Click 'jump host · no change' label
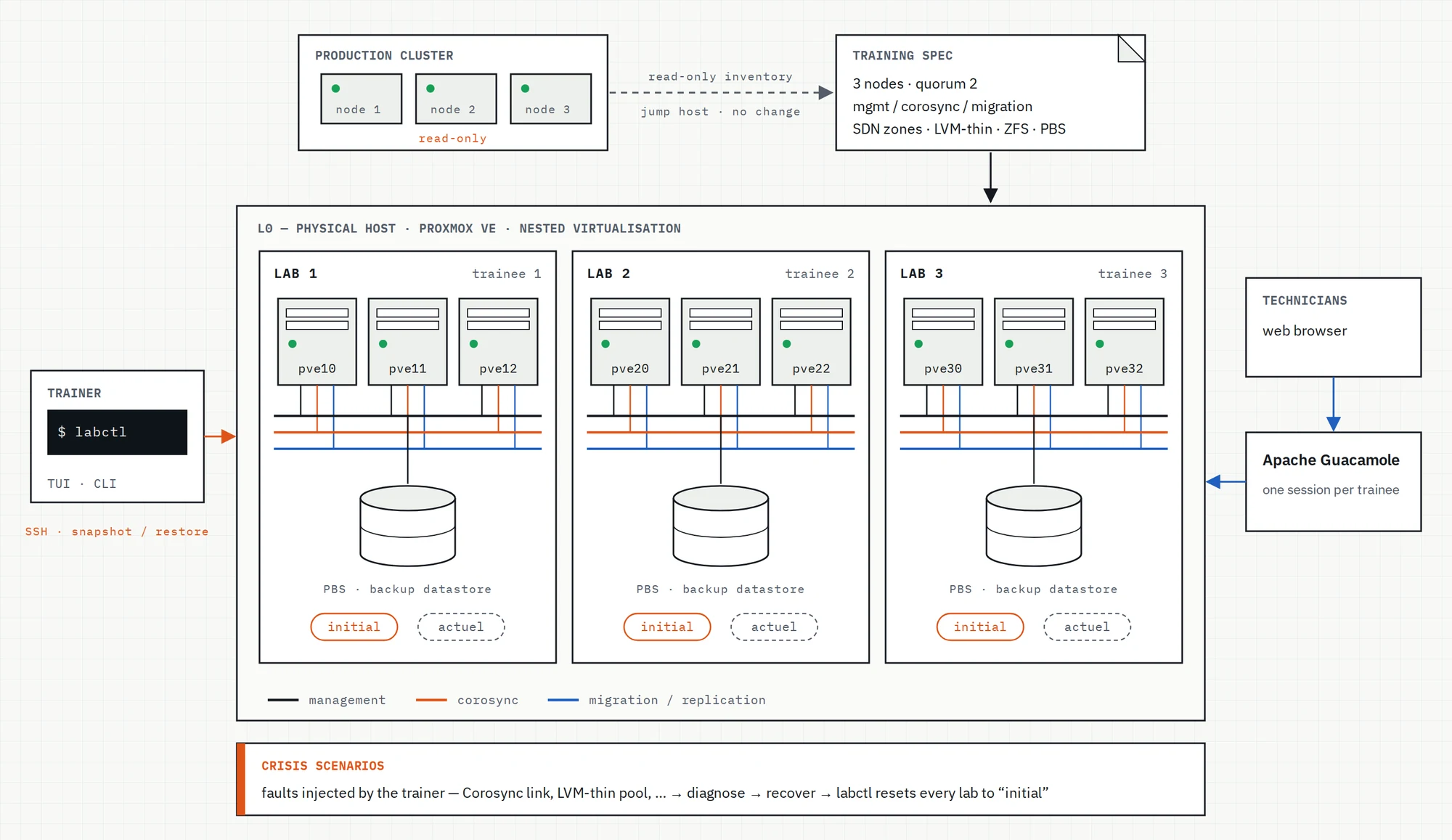Viewport: 1452px width, 840px height. tap(720, 112)
